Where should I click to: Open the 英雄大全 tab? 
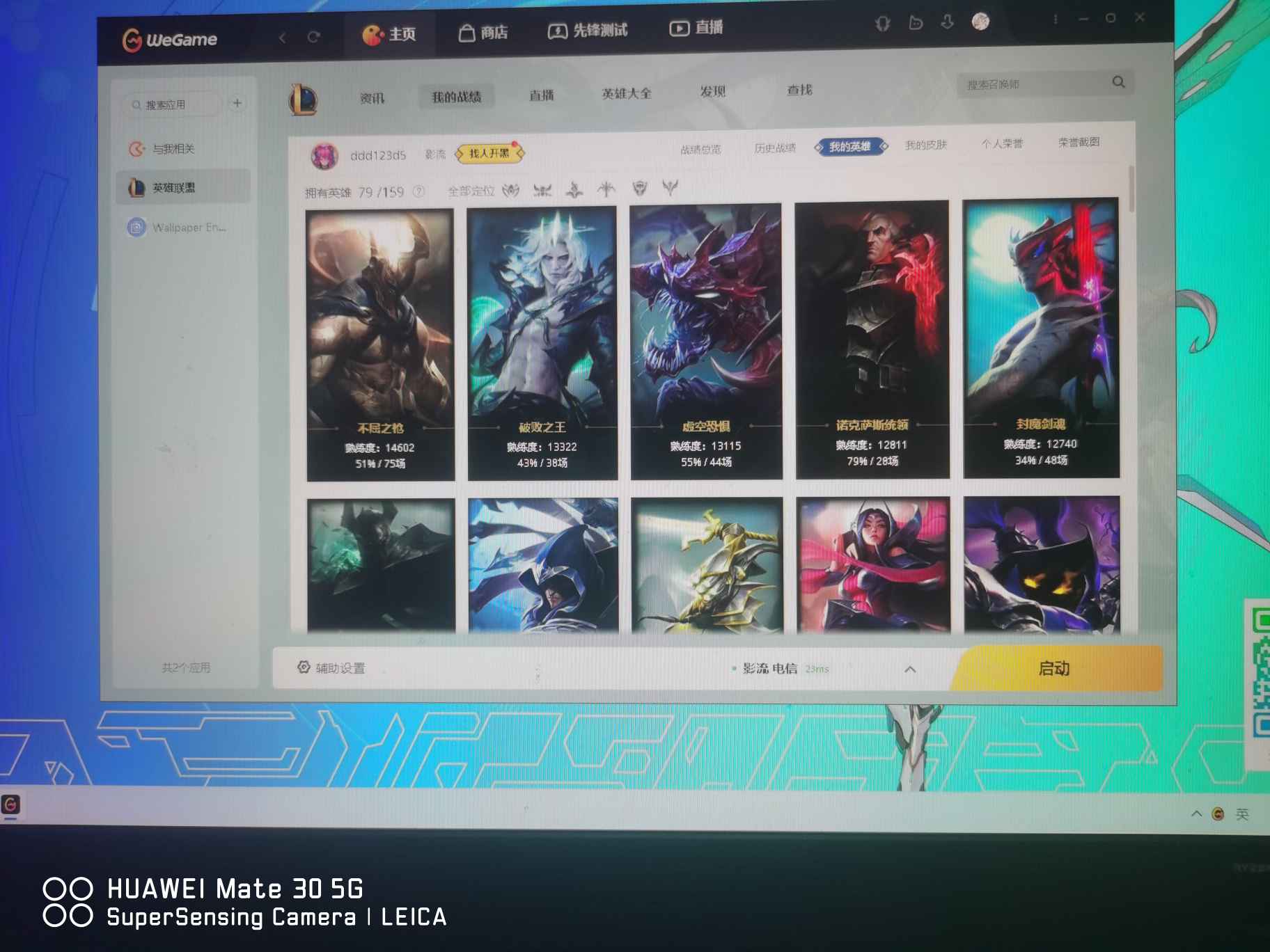tap(627, 93)
